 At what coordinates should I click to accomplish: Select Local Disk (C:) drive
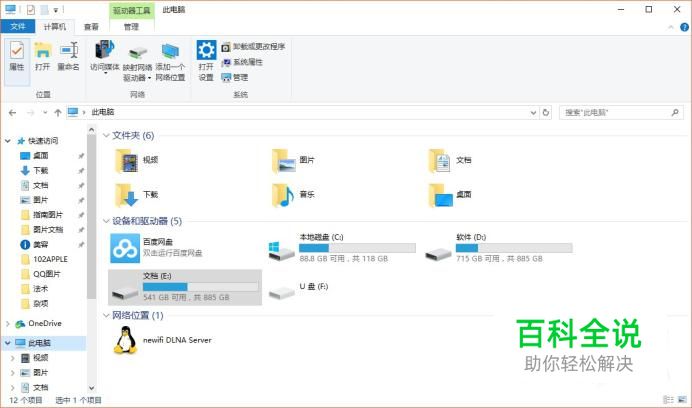tap(283, 248)
